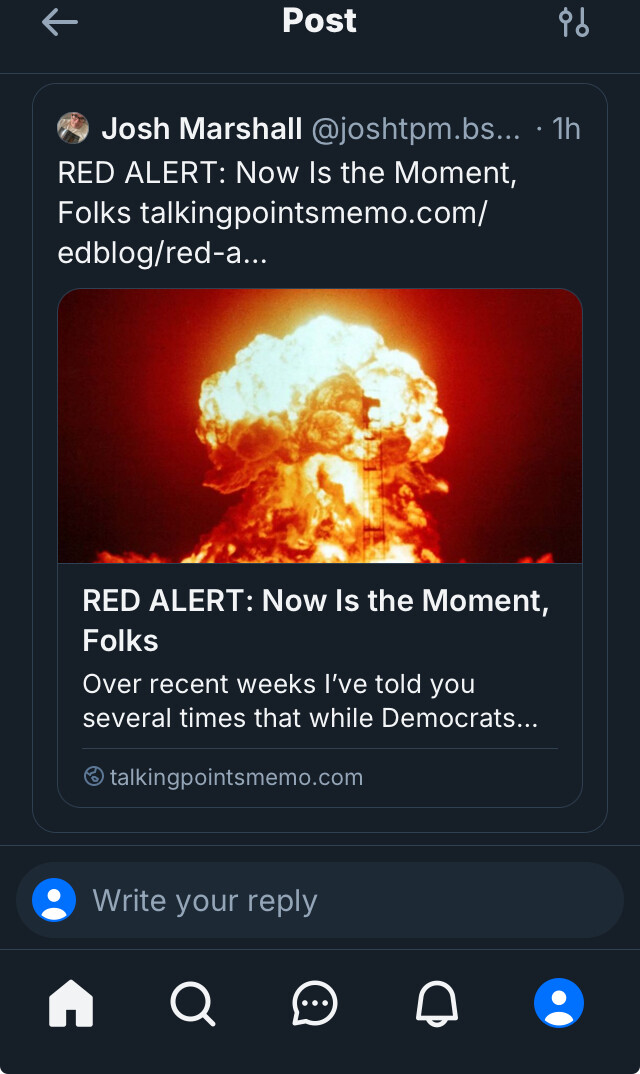This screenshot has width=640, height=1074.
Task: Click talkingpointsmemo.com domain in card footer
Action: coord(236,777)
